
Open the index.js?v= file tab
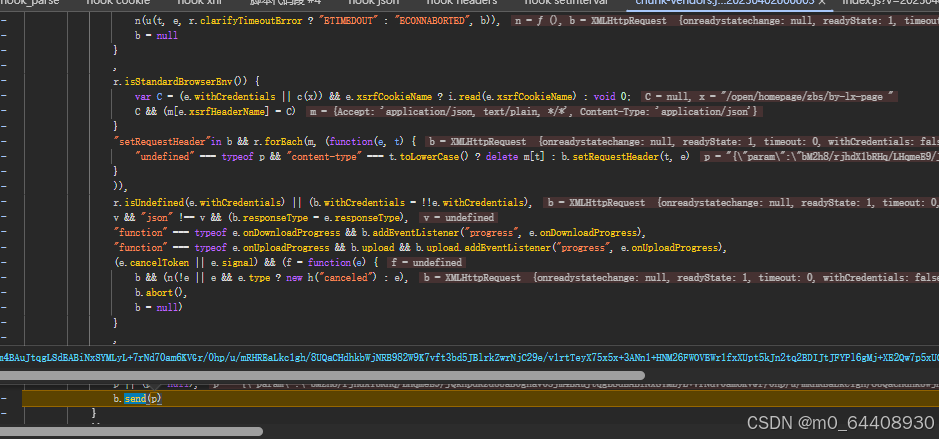pos(890,2)
